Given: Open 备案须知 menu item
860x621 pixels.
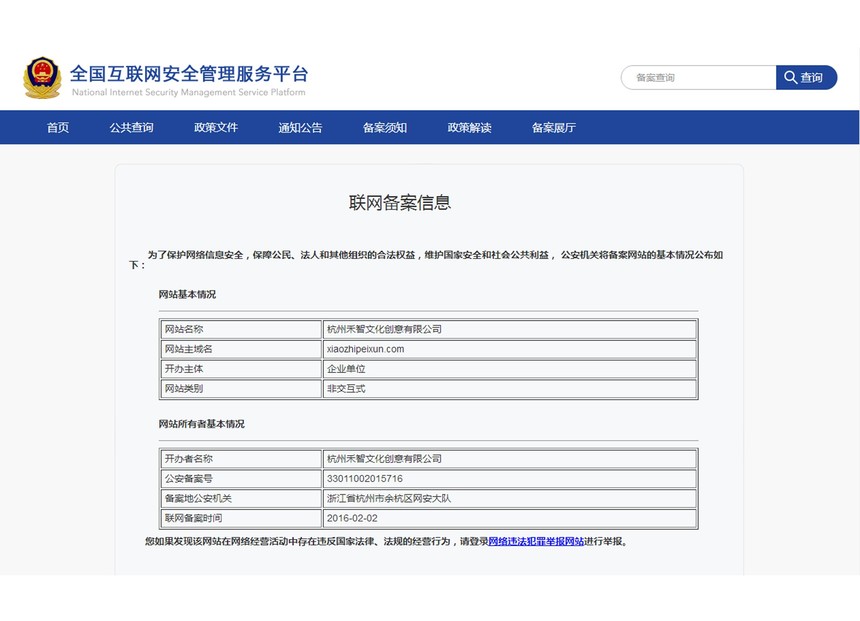Looking at the screenshot, I should [x=384, y=127].
